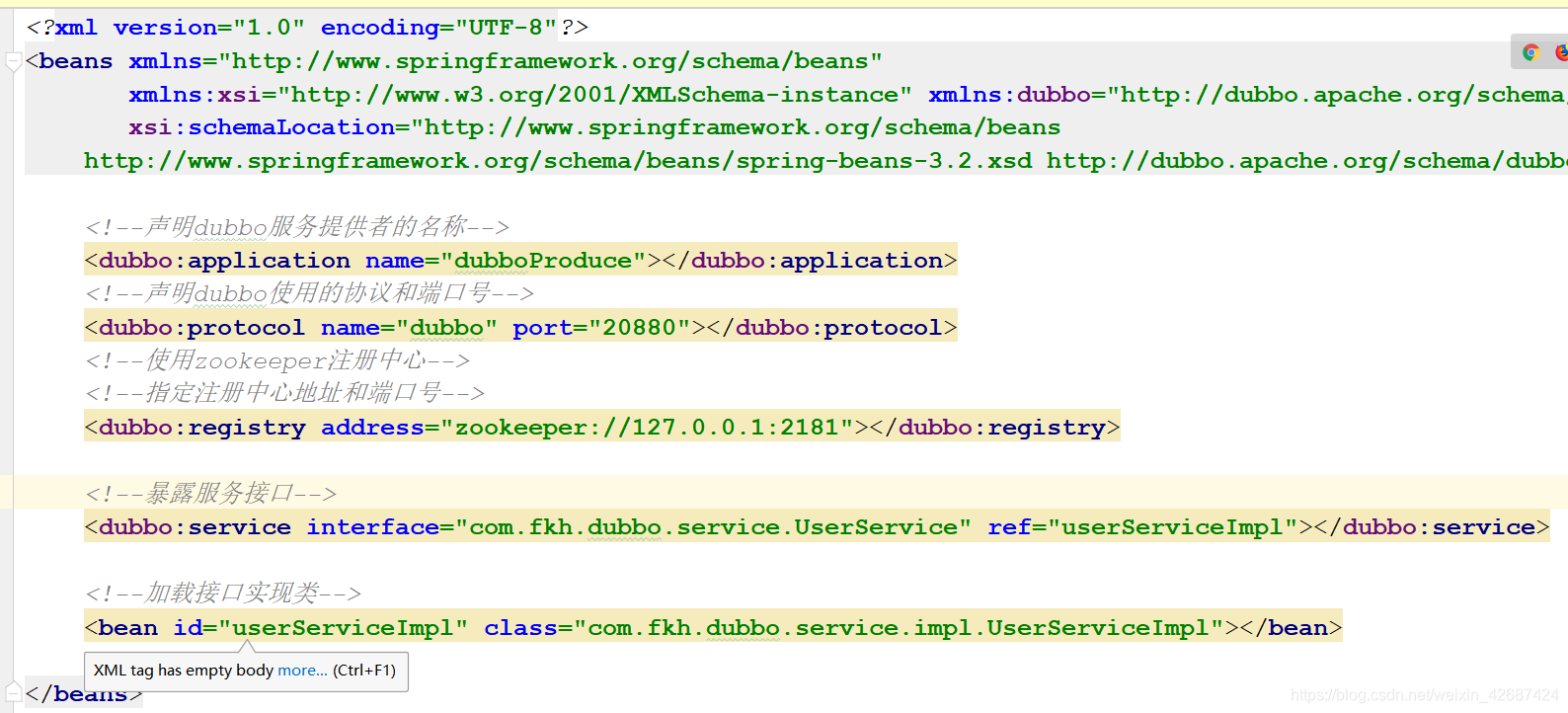Click the closing </bean> tag
The image size is (1568, 713).
pos(1292,628)
